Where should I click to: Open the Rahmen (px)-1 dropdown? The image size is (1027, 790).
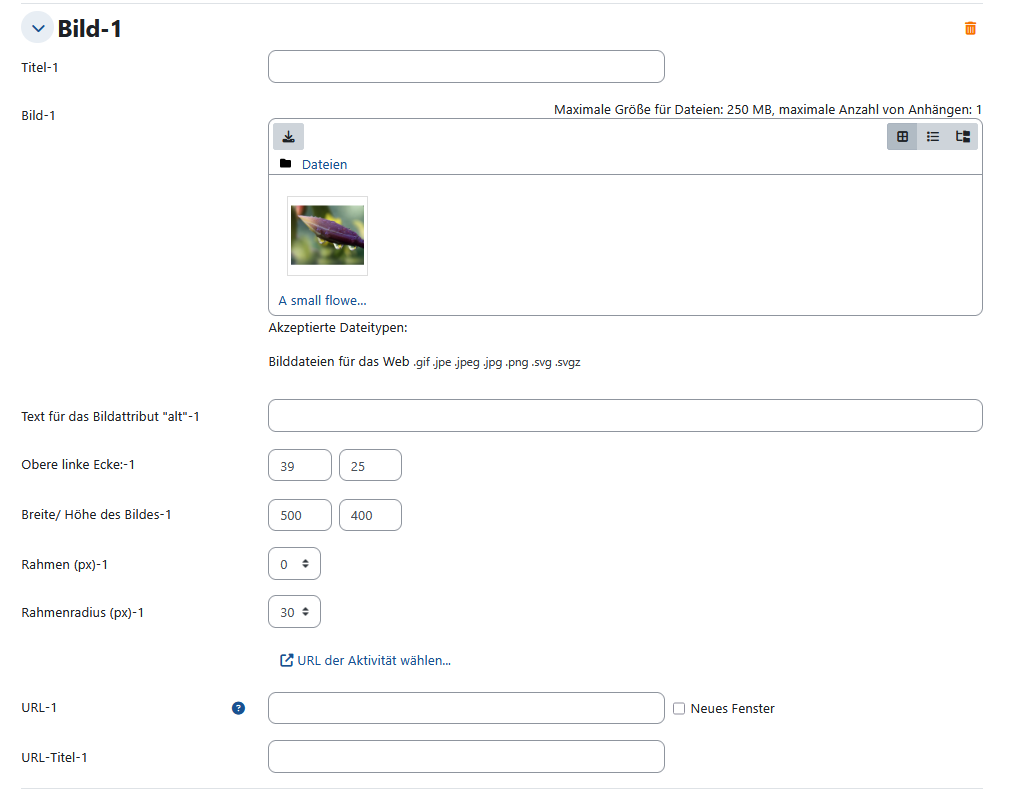294,564
